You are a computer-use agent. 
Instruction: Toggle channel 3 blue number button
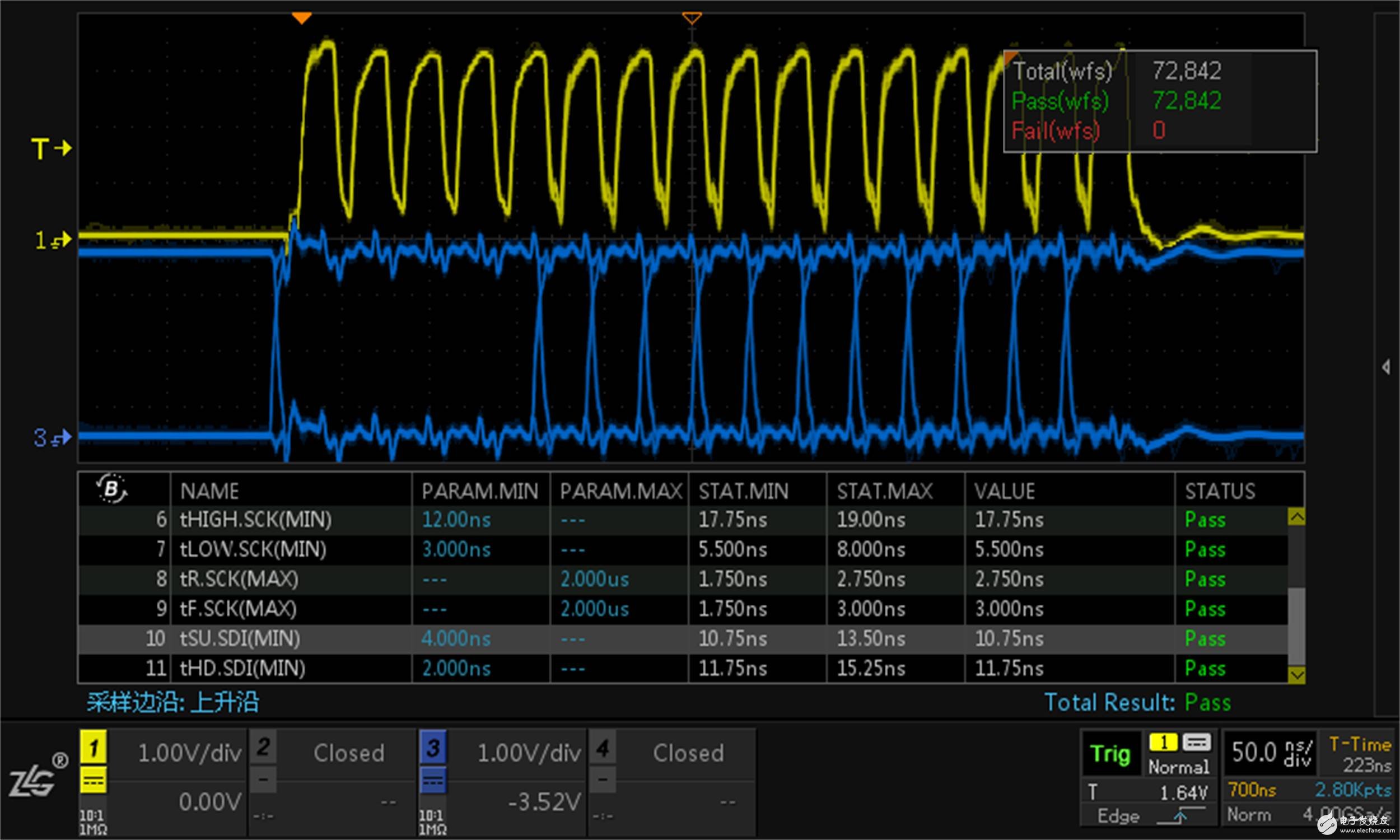[433, 748]
